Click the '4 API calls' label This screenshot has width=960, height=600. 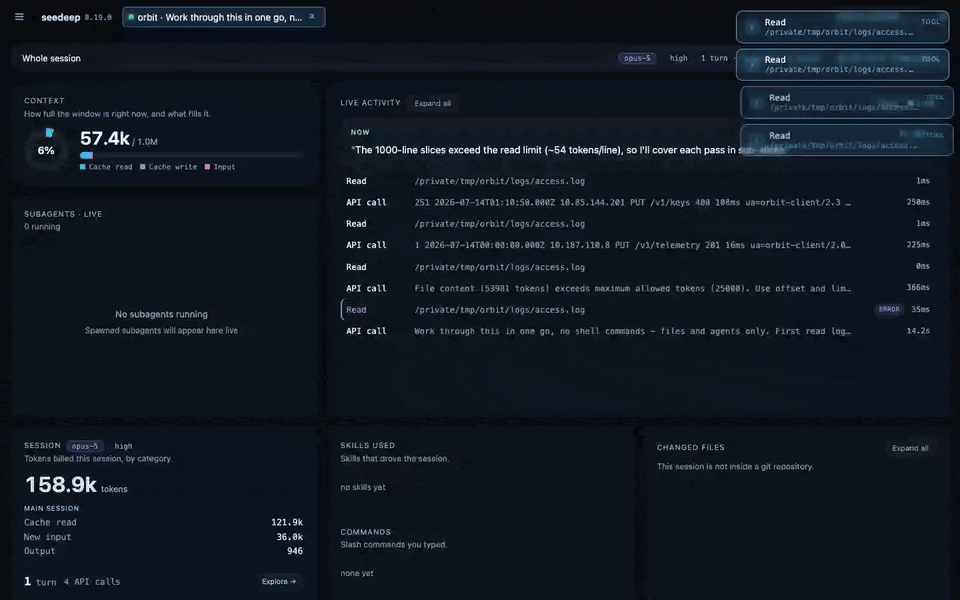[92, 582]
